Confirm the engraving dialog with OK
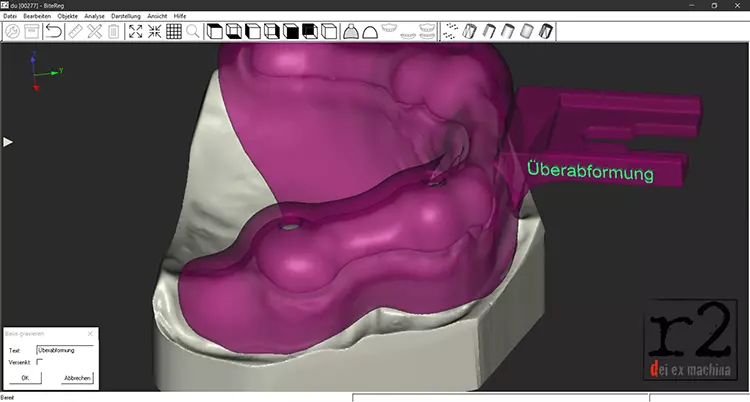The image size is (750, 402). coord(24,378)
